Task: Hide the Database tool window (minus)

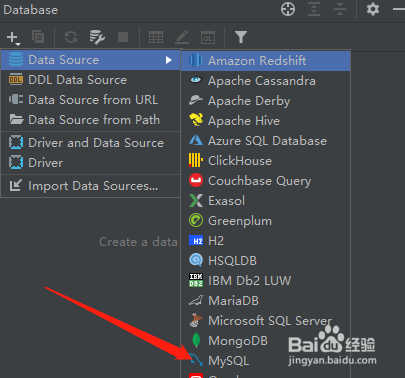Action: point(399,9)
